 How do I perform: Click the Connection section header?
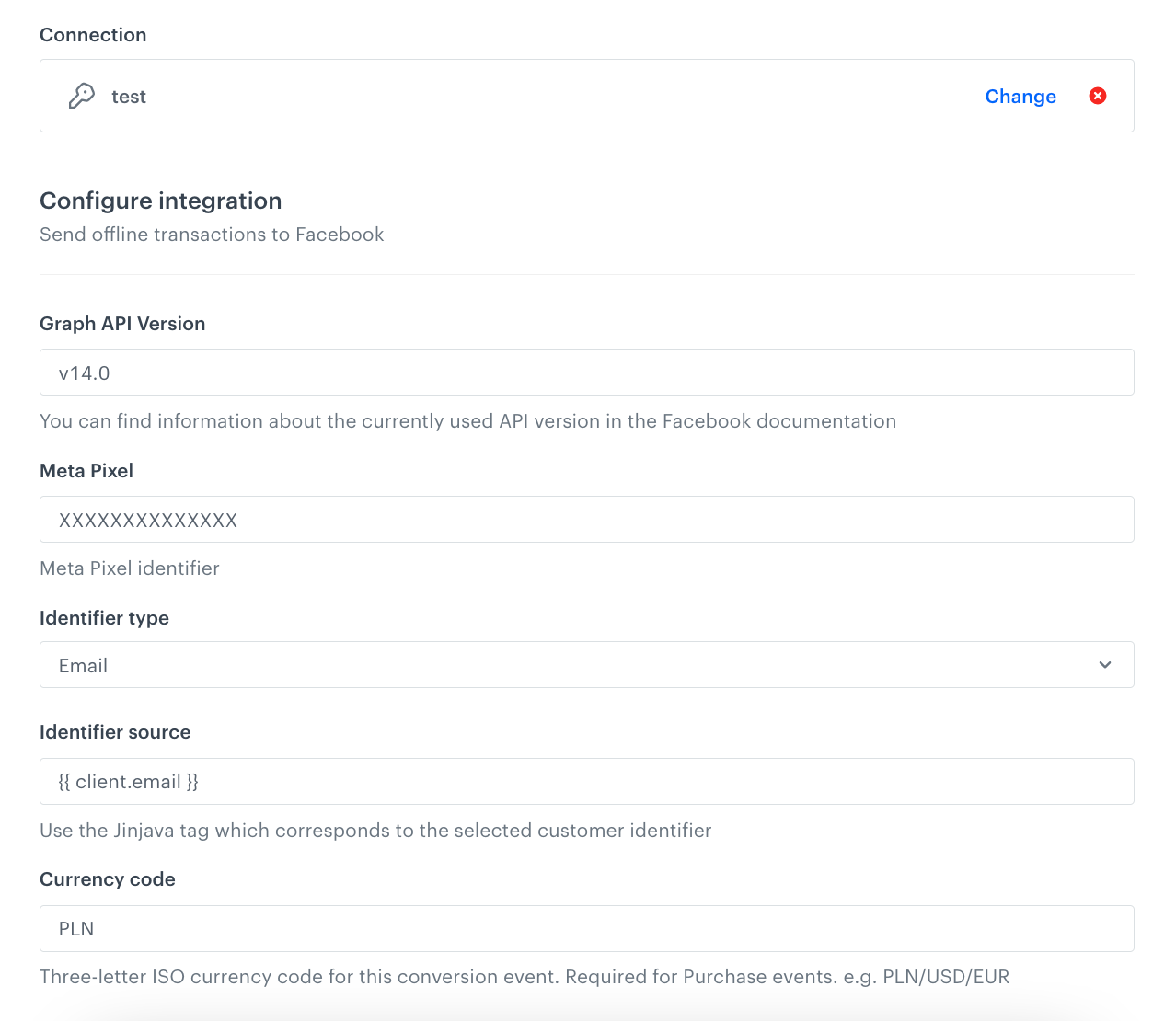[92, 34]
